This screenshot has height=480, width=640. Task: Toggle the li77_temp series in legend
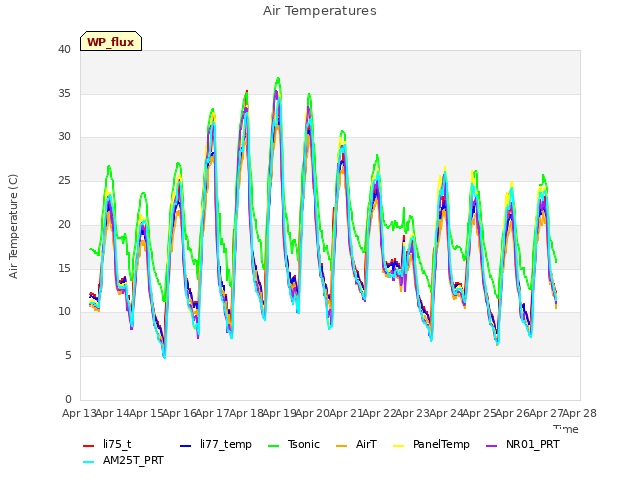[x=216, y=444]
